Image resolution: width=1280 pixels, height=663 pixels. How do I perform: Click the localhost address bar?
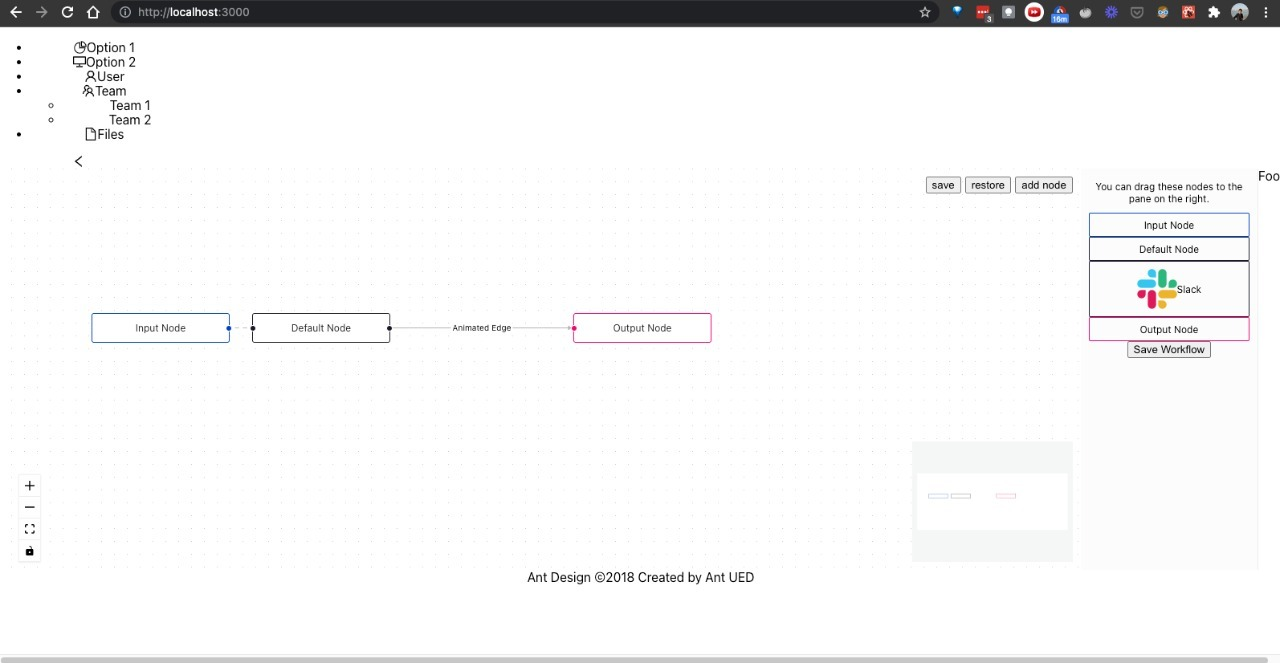point(193,12)
